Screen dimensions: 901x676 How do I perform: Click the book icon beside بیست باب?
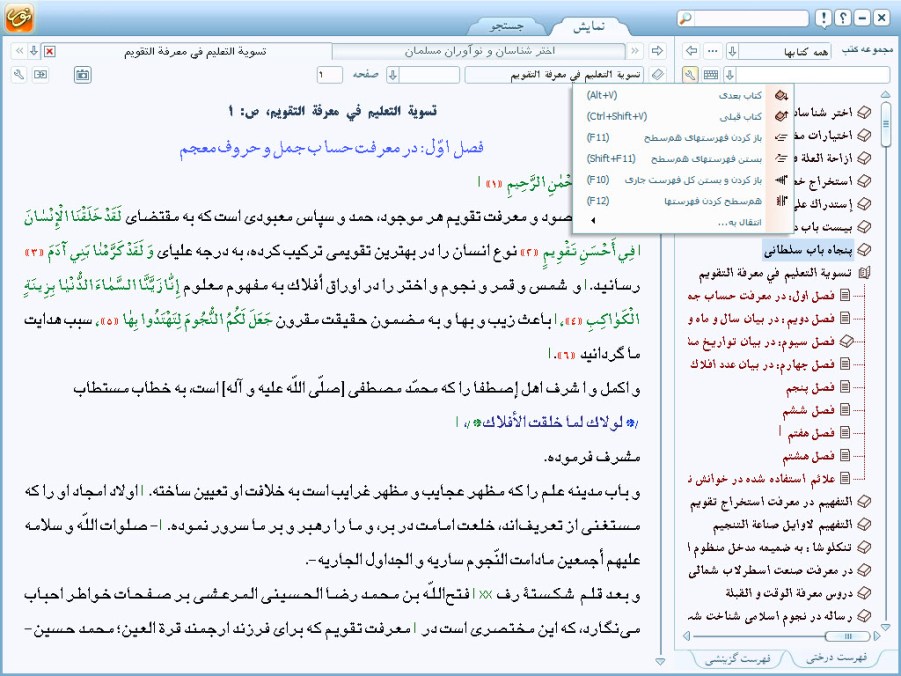(864, 227)
